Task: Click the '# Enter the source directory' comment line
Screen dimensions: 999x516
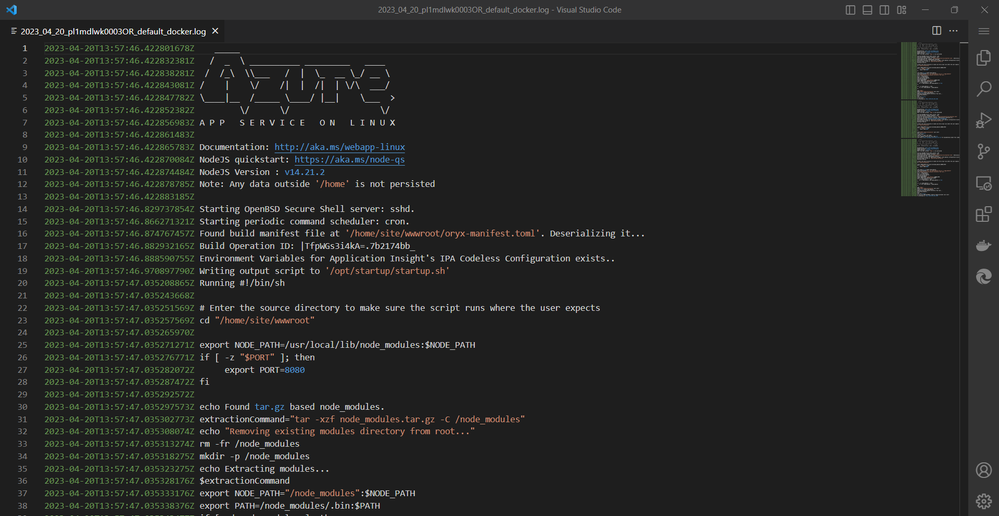Action: click(399, 308)
